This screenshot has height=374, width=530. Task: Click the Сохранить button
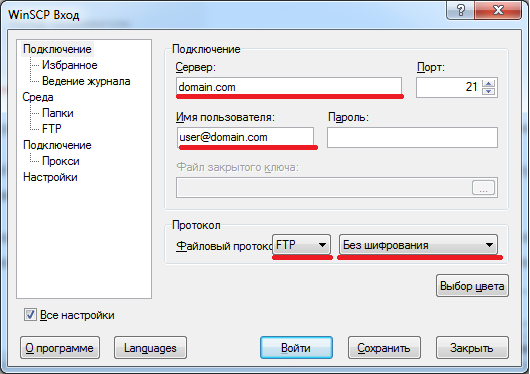click(x=384, y=348)
